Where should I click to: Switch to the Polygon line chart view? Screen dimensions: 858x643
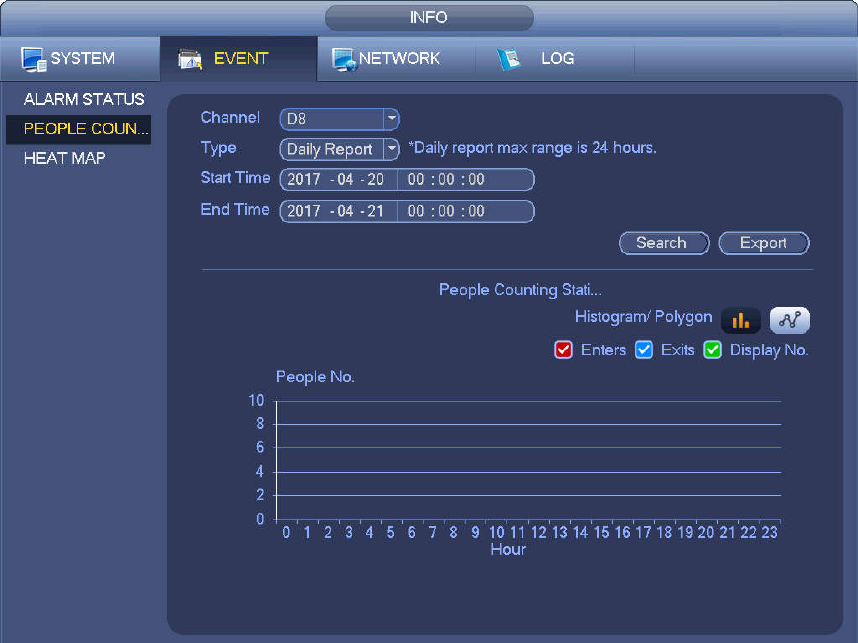(x=790, y=320)
